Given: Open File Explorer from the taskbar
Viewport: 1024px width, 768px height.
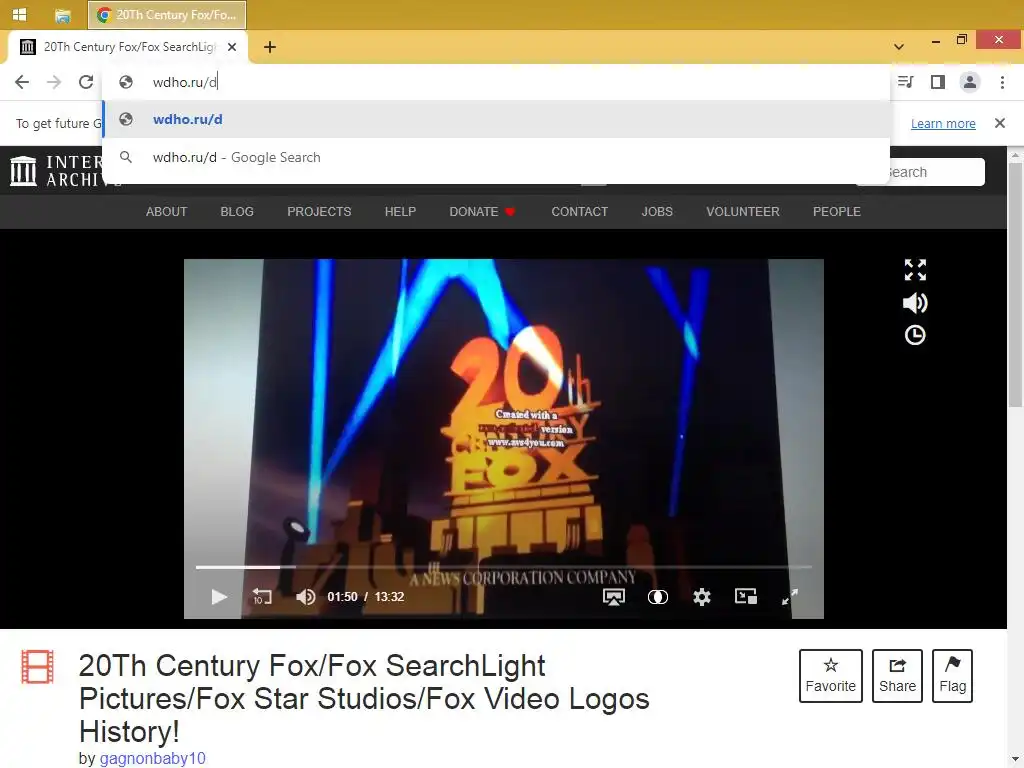Looking at the screenshot, I should (63, 15).
